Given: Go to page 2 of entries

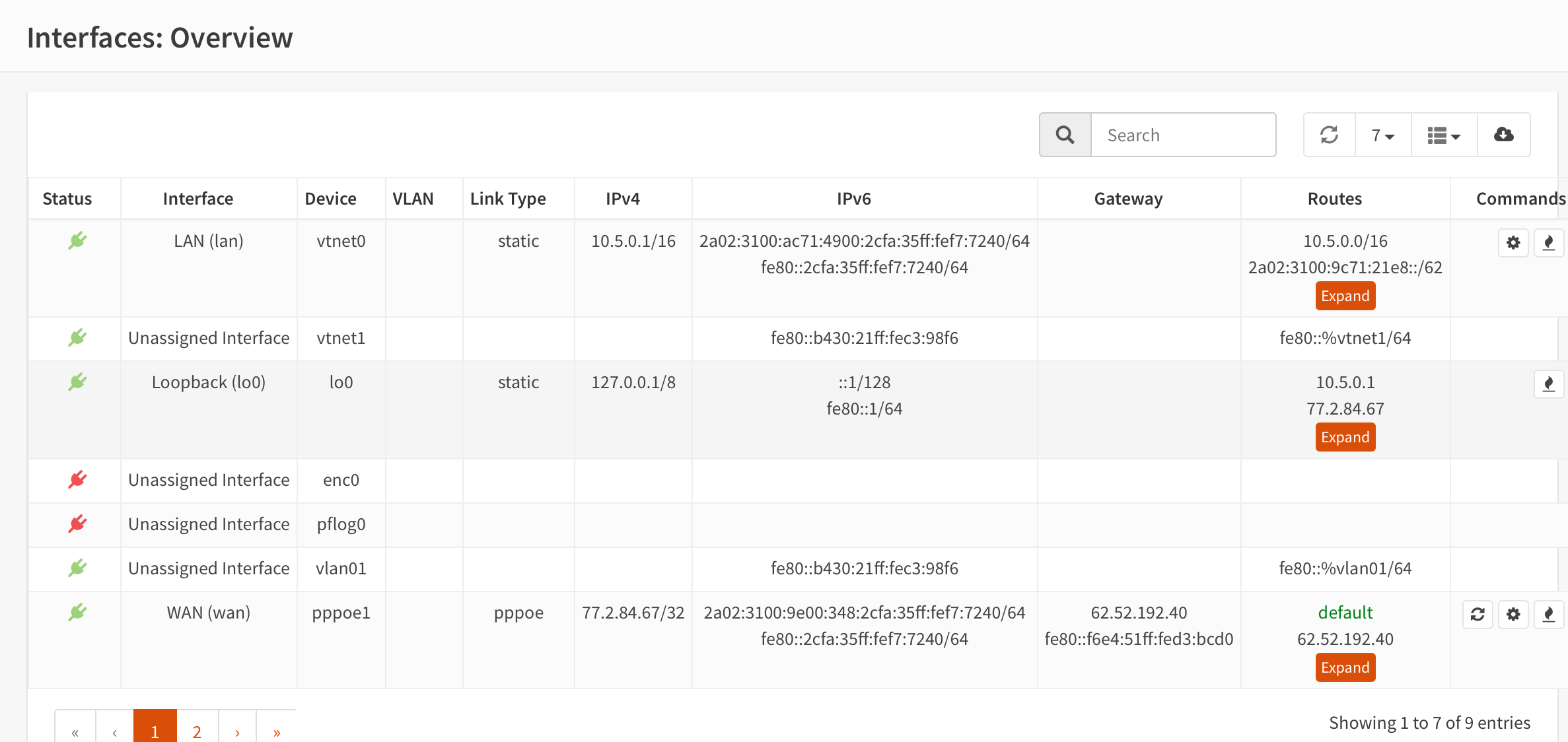Looking at the screenshot, I should point(197,731).
